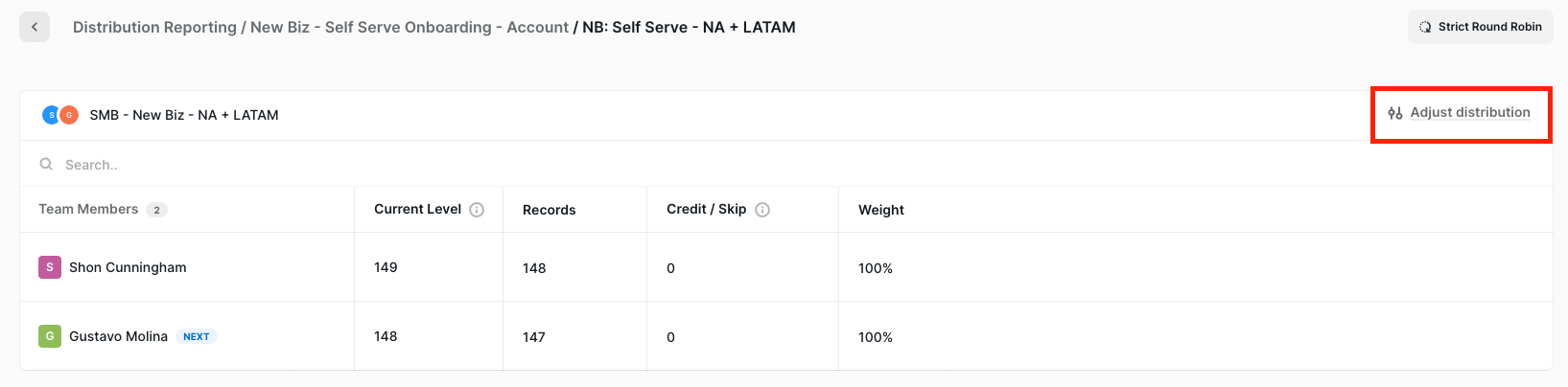Select the Shon Cunningham row name

click(128, 267)
